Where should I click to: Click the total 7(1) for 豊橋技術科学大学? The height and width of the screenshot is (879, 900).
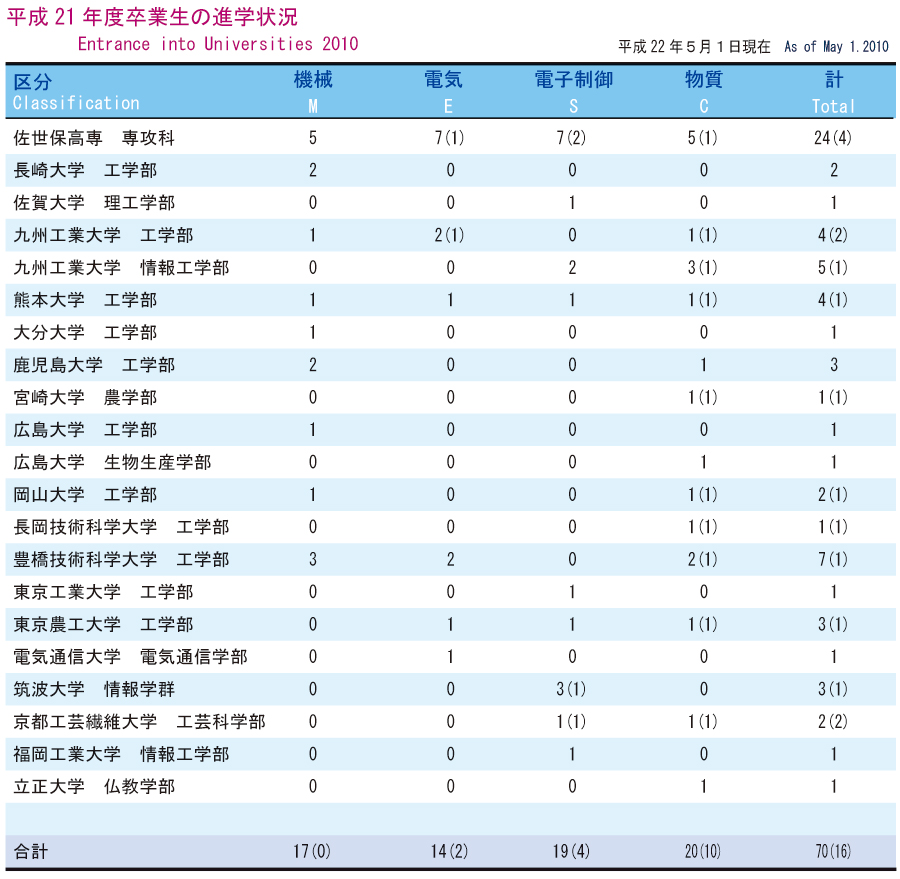(x=833, y=559)
